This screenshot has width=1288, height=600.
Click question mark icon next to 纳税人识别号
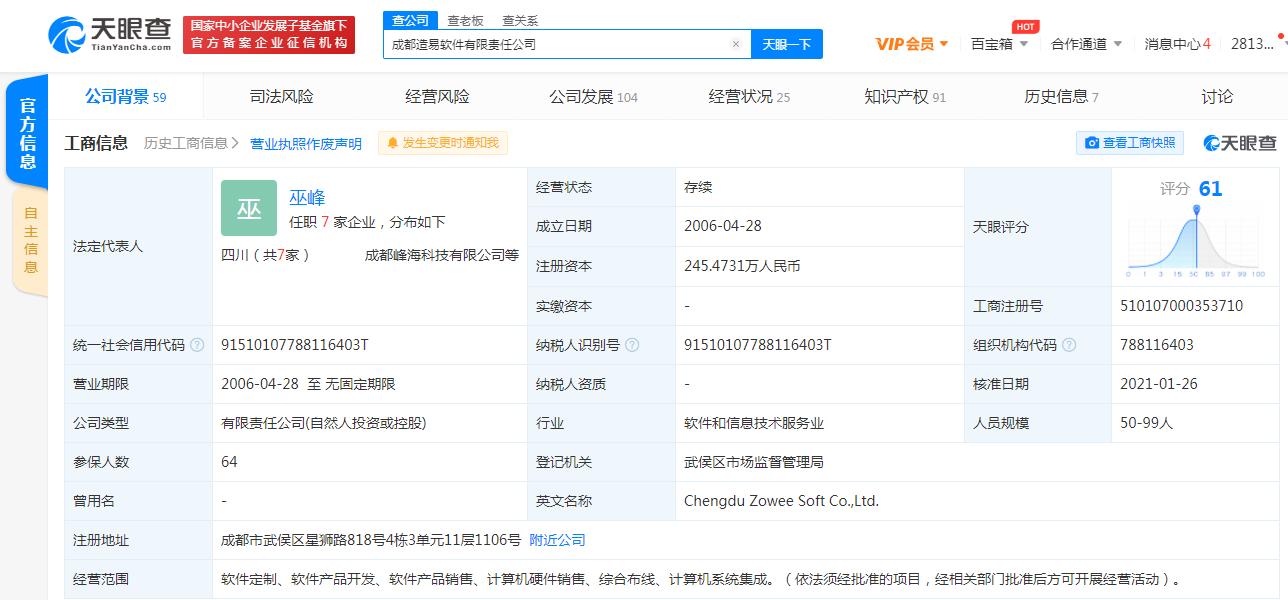tap(632, 345)
